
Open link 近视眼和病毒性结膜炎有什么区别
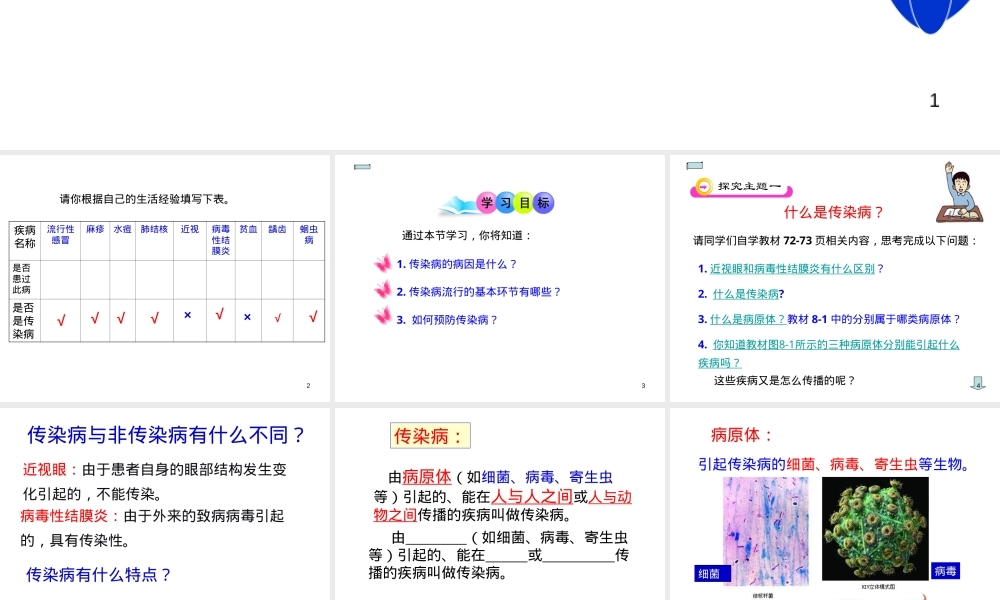792,269
